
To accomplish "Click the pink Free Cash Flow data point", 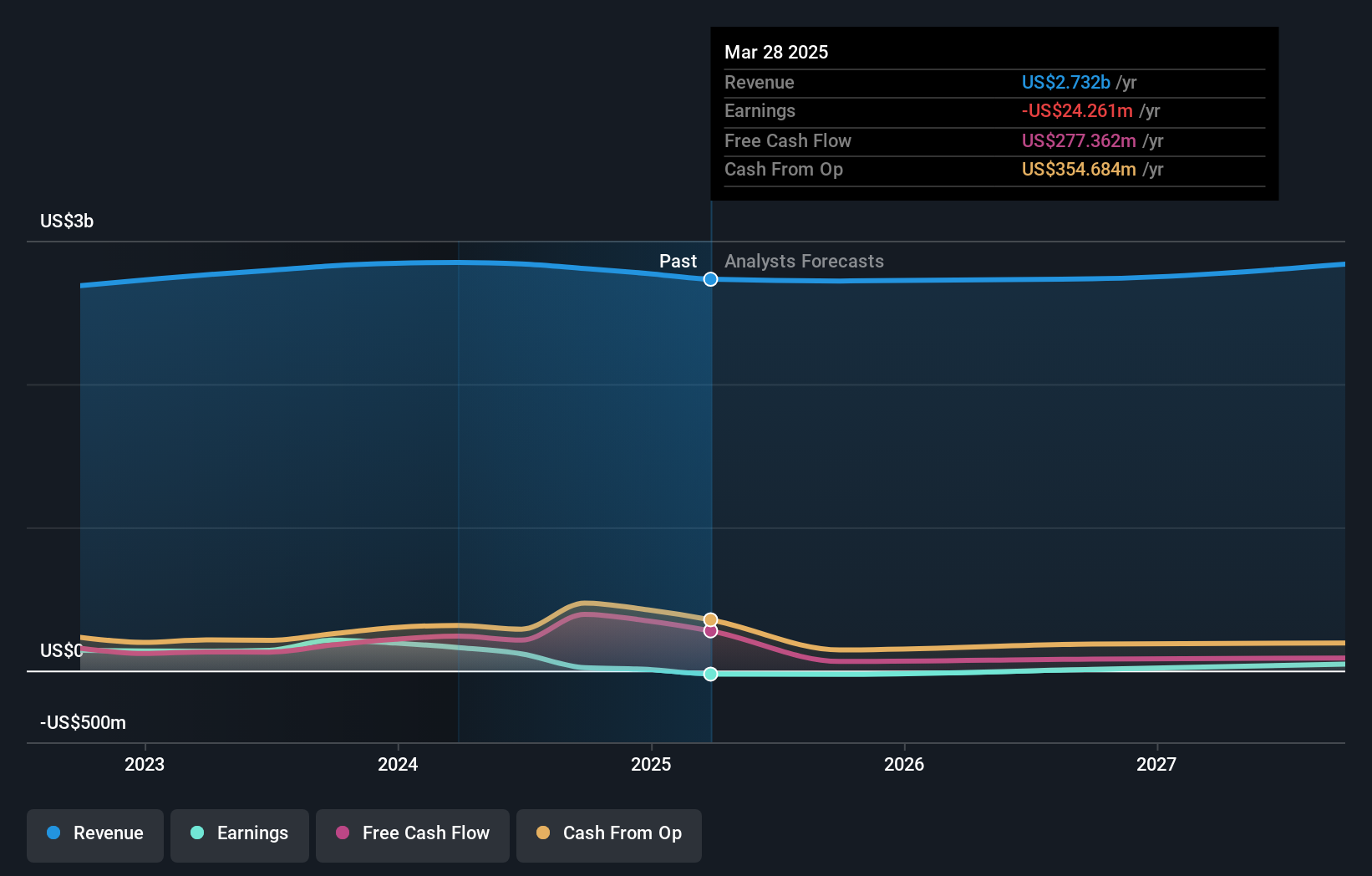I will coord(710,631).
